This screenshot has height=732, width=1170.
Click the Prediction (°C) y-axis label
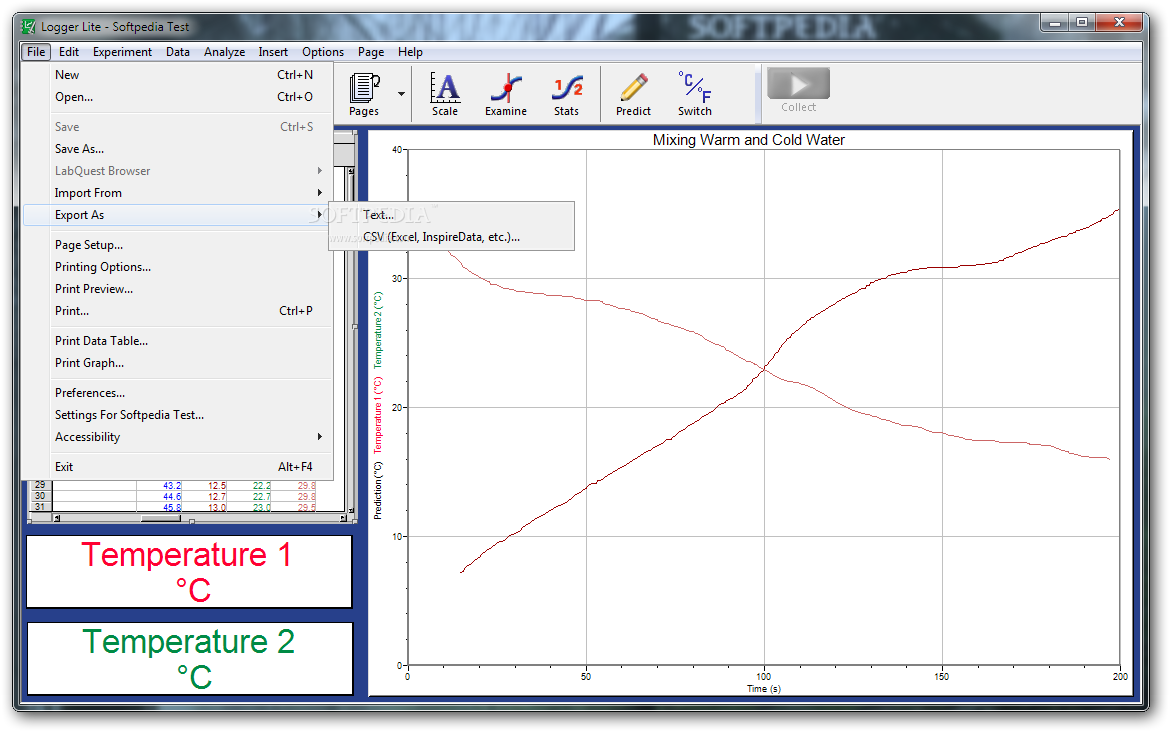[x=378, y=490]
